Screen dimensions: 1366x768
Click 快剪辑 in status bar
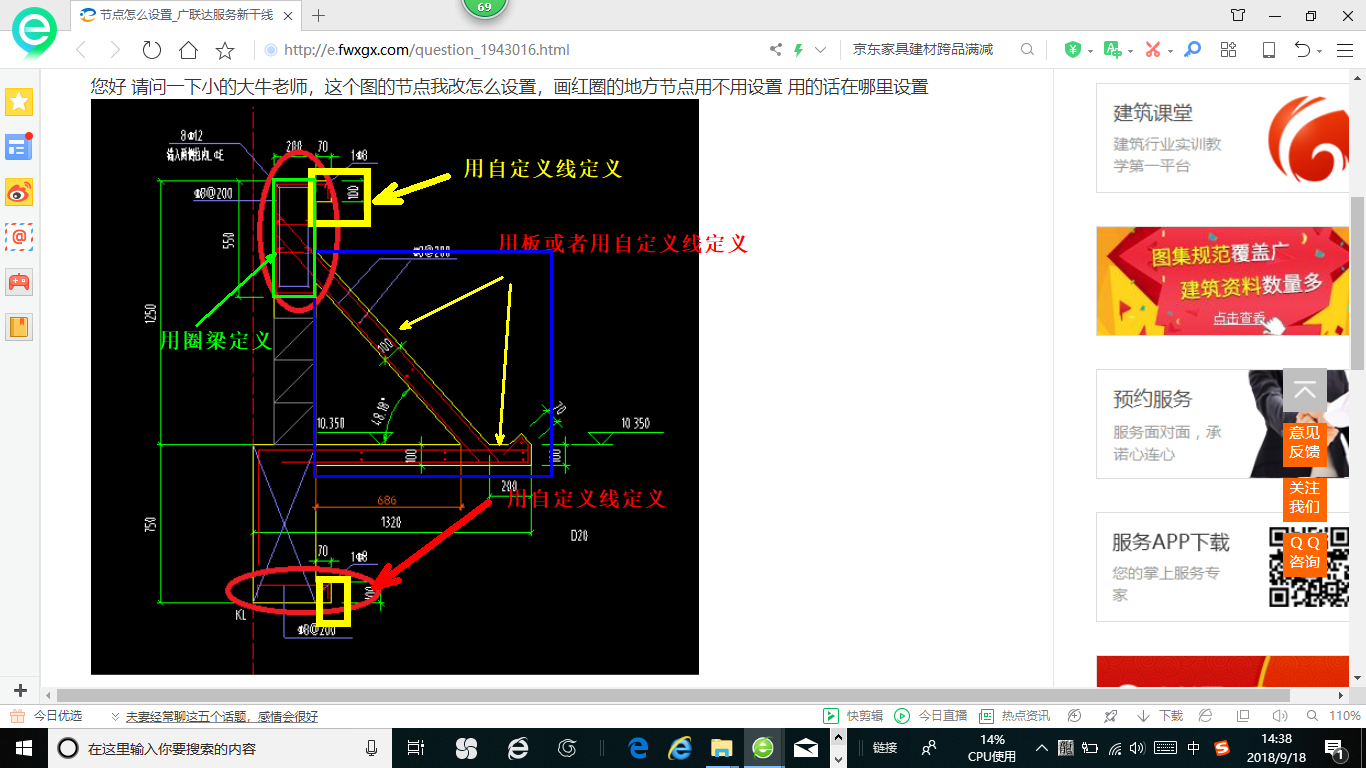pyautogui.click(x=853, y=716)
